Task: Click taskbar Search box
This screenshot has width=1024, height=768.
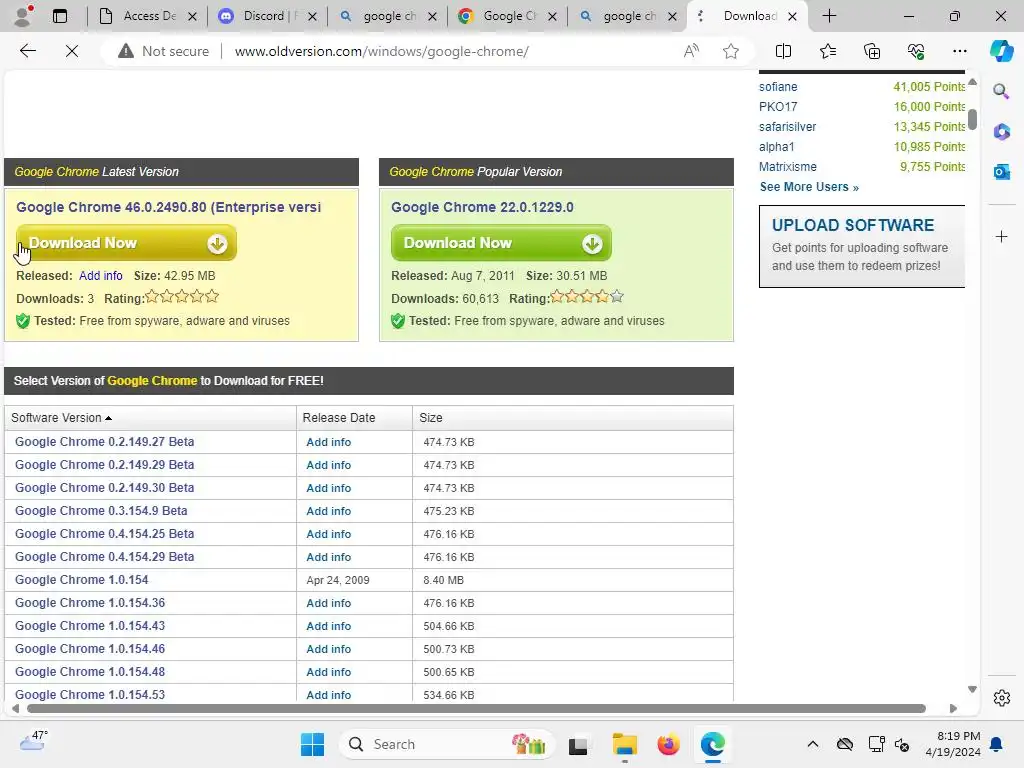Action: coord(447,744)
